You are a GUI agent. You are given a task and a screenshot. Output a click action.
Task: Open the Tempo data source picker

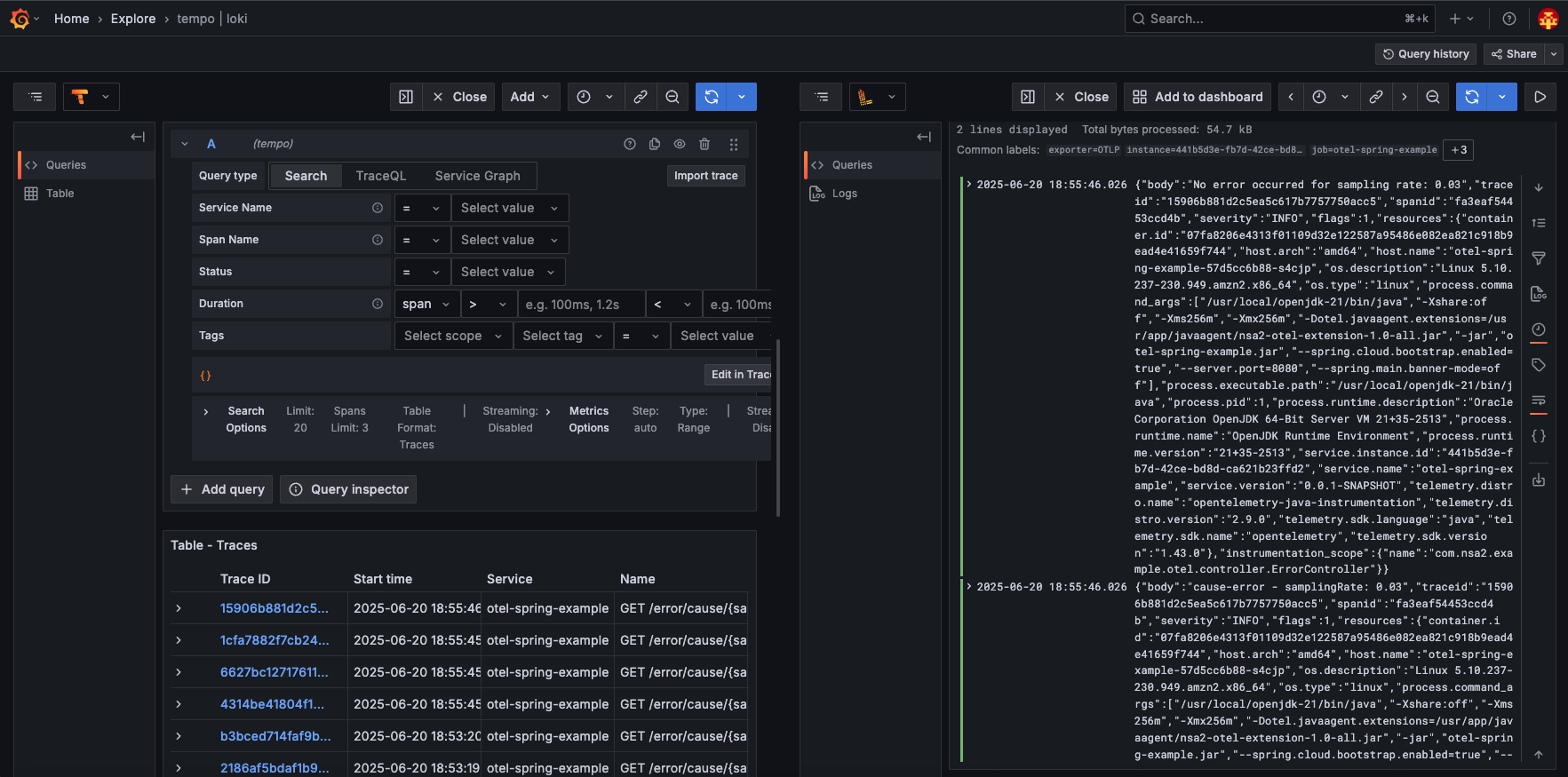coord(92,97)
